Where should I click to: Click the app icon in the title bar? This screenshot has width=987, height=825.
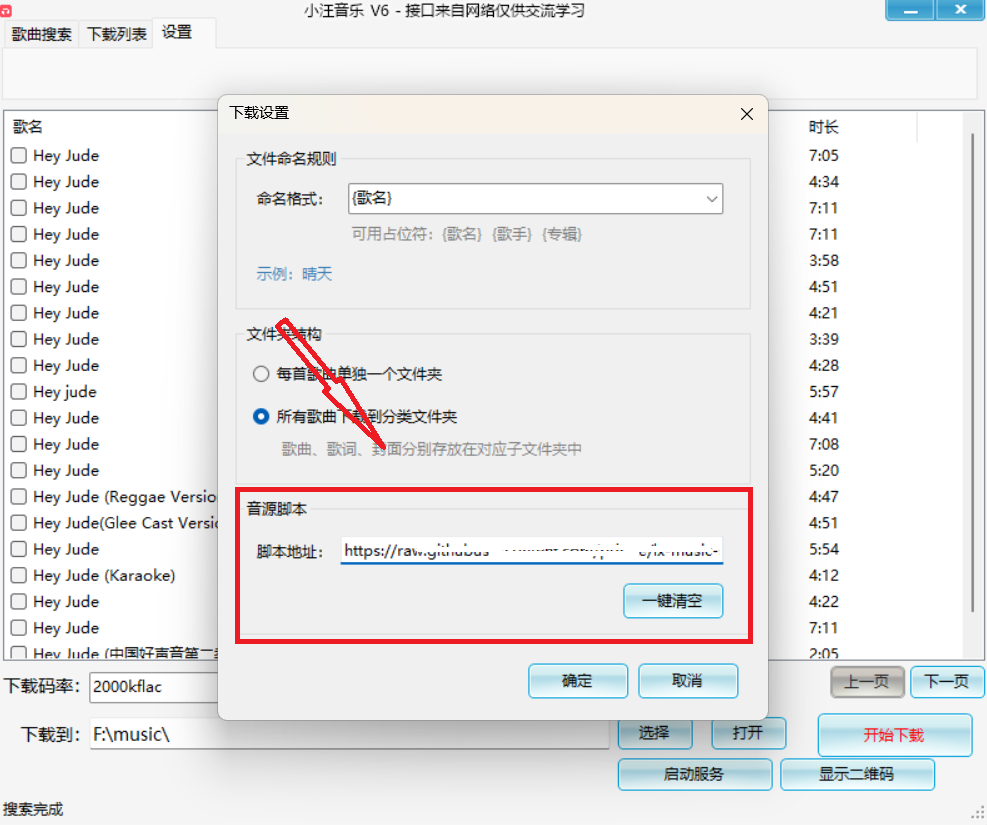tap(6, 10)
